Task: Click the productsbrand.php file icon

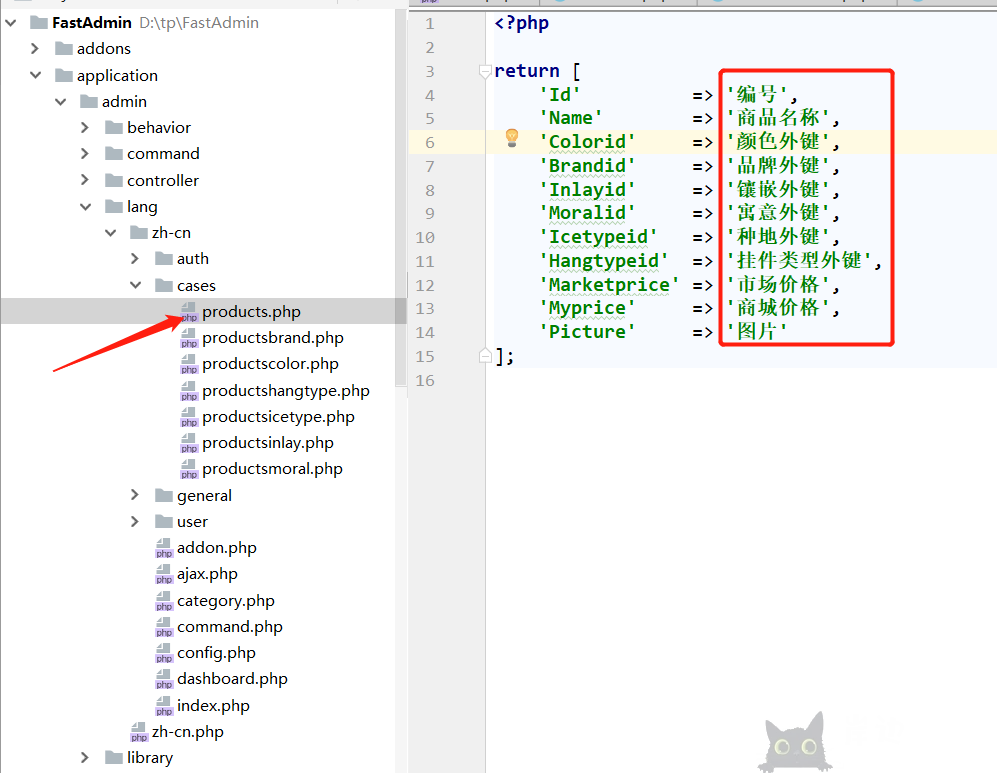Action: tap(189, 338)
